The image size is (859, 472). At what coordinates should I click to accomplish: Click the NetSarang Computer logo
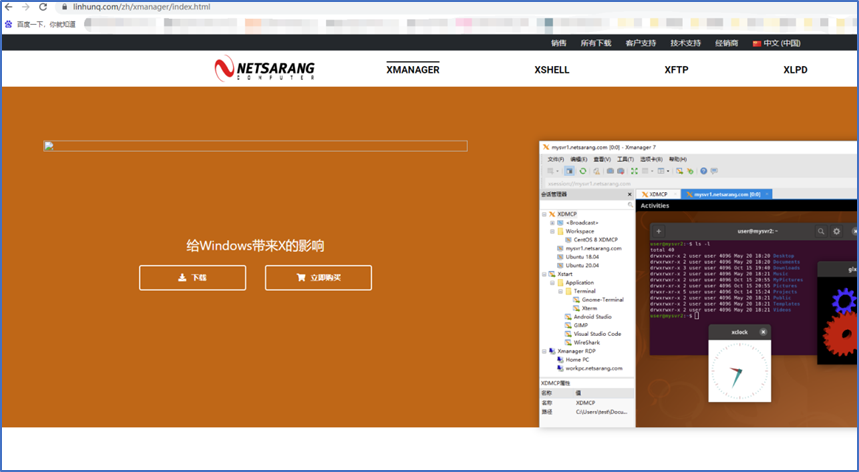[264, 69]
